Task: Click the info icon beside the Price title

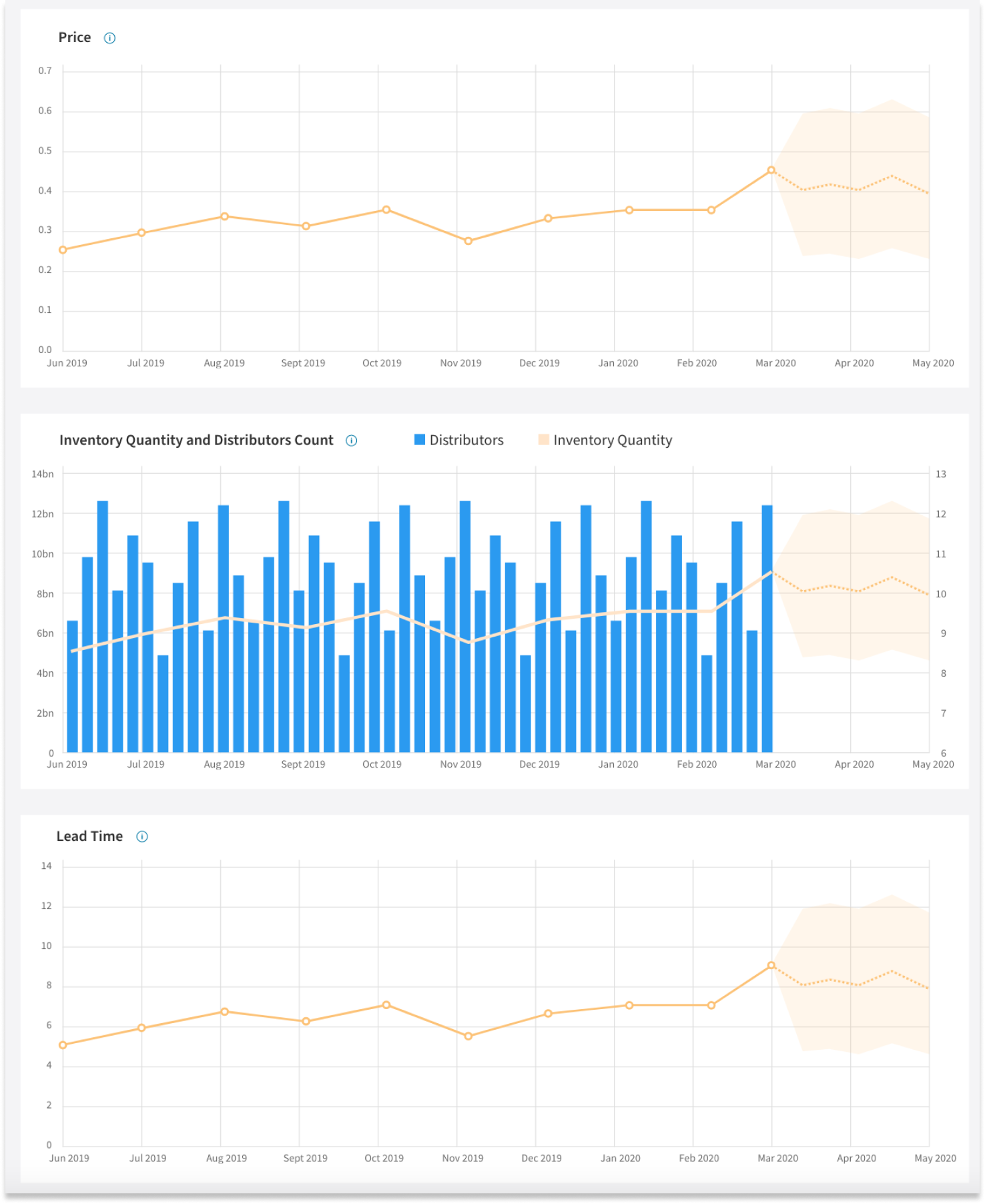Action: [x=109, y=38]
